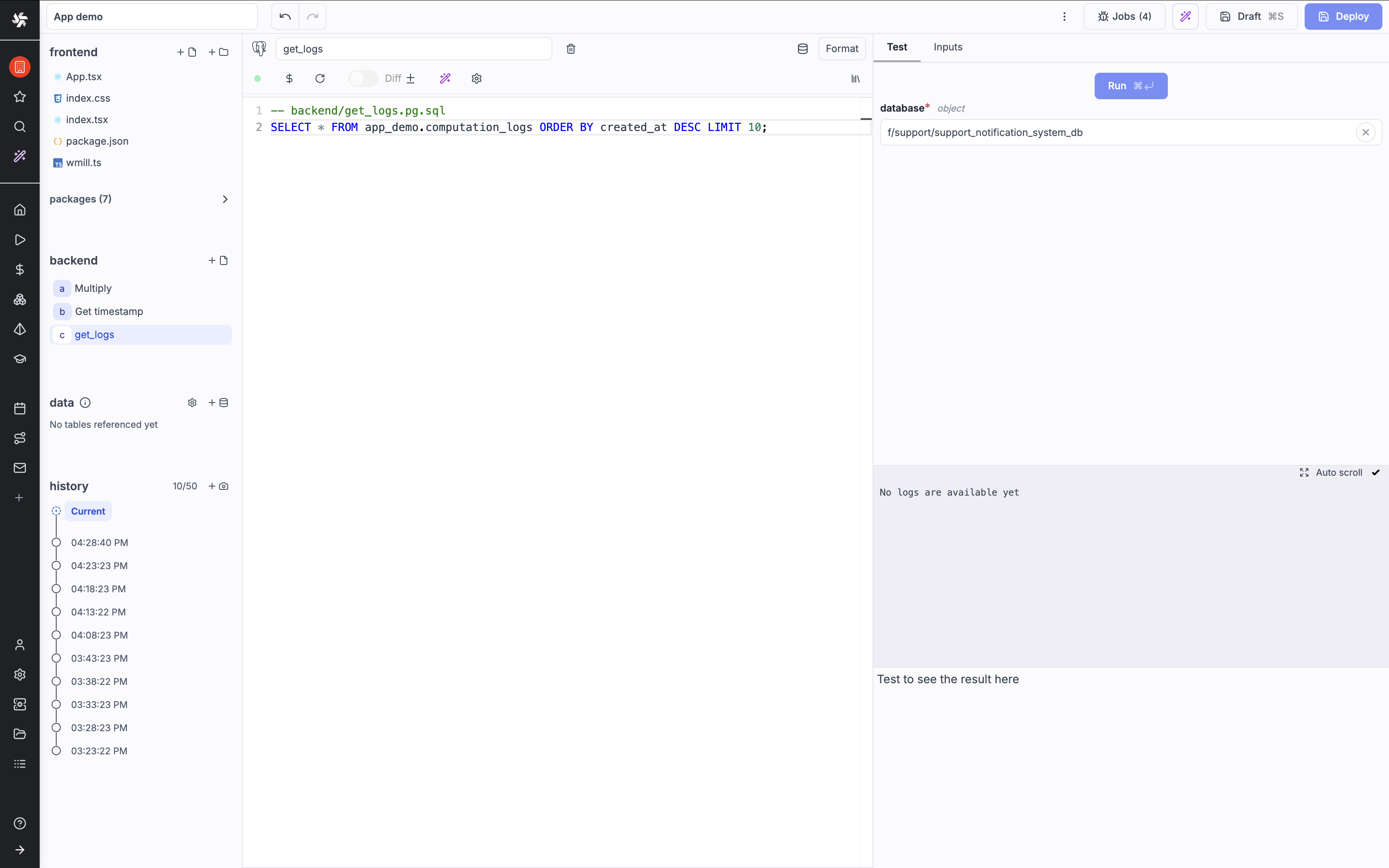Viewport: 1389px width, 868px height.
Task: Click the undo arrow button
Action: 285,17
